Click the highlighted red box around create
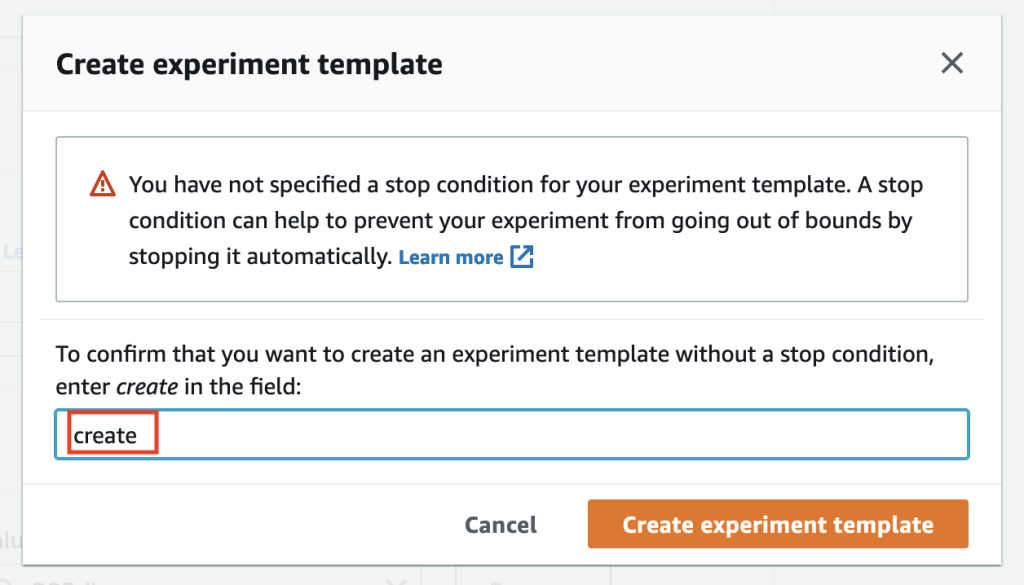This screenshot has width=1024, height=585. pyautogui.click(x=112, y=434)
